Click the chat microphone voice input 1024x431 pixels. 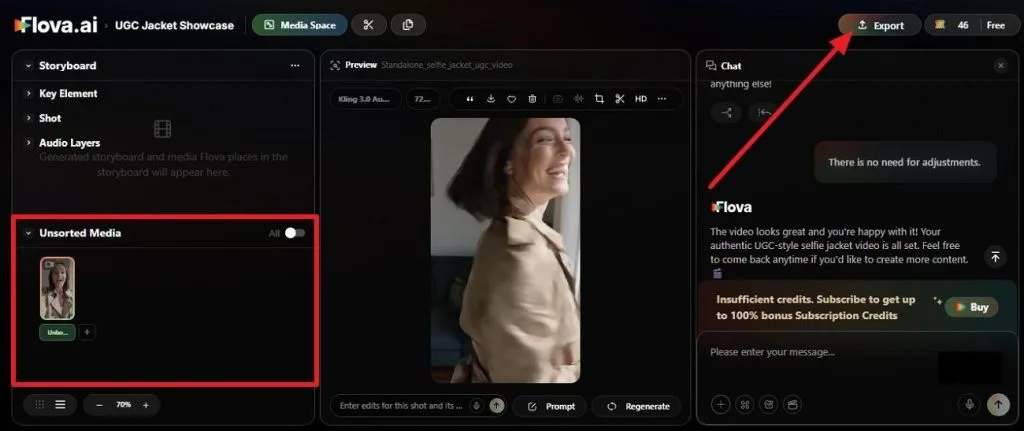click(970, 405)
